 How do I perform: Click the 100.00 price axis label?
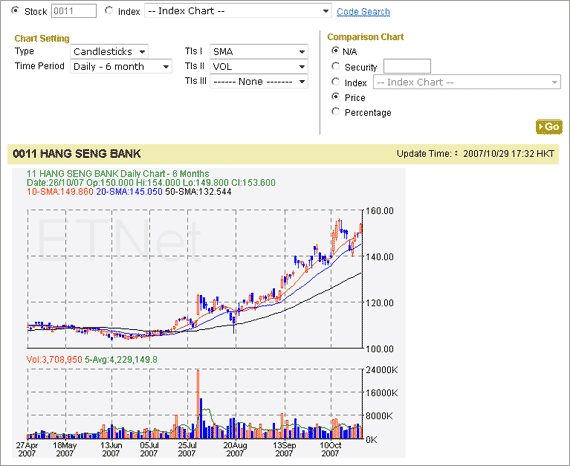[x=380, y=349]
